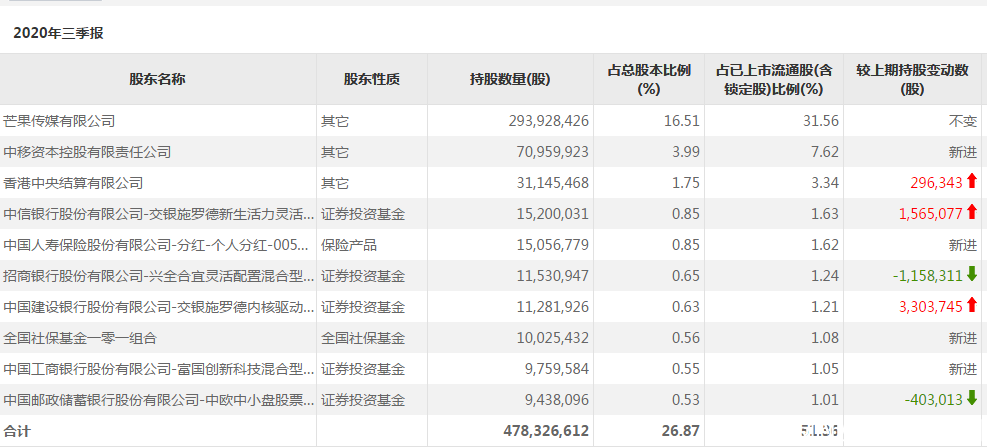Open the 中信银行 交银施罗德新生活力 fund row

coord(159,214)
